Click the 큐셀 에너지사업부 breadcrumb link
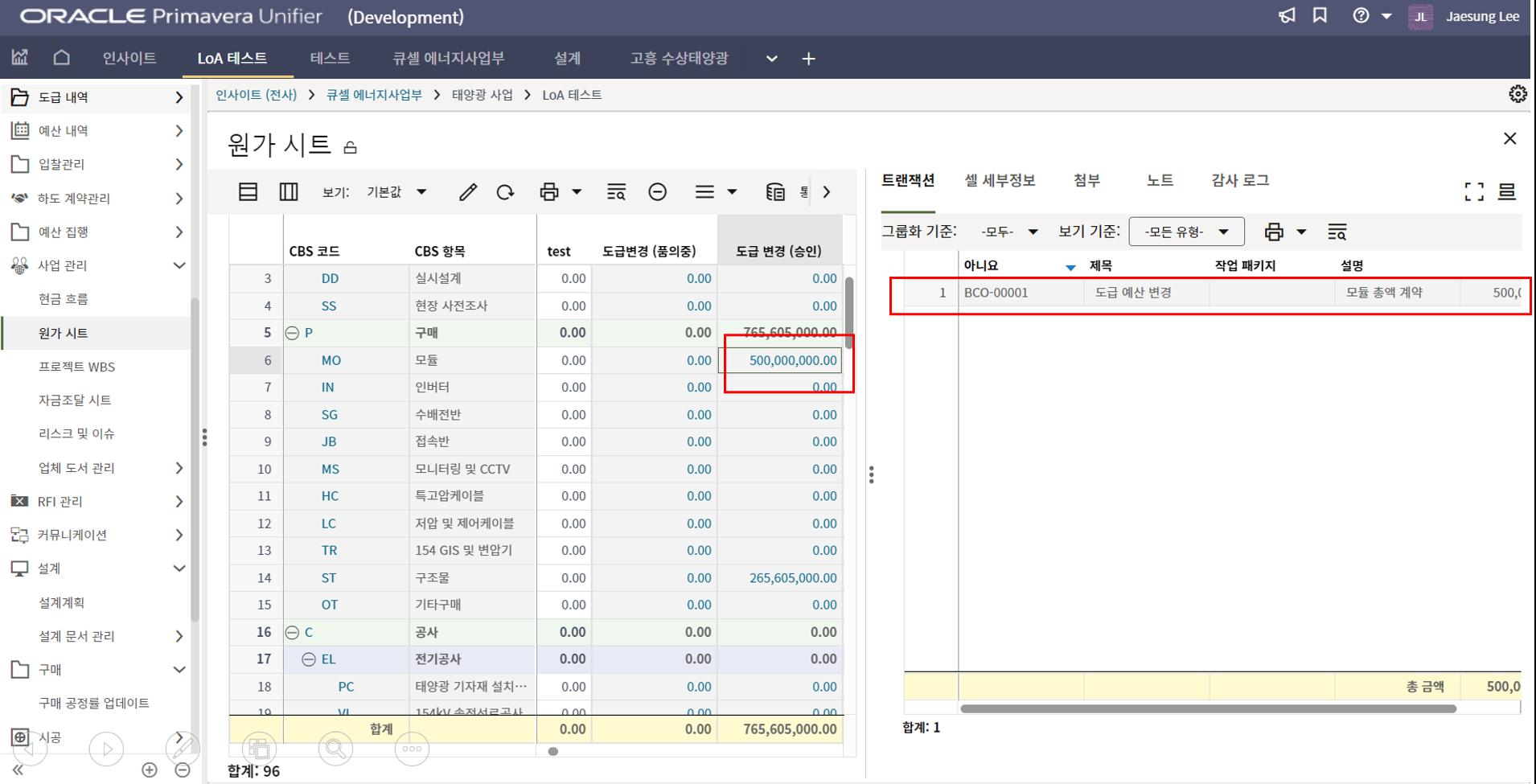Image resolution: width=1536 pixels, height=784 pixels. point(374,95)
